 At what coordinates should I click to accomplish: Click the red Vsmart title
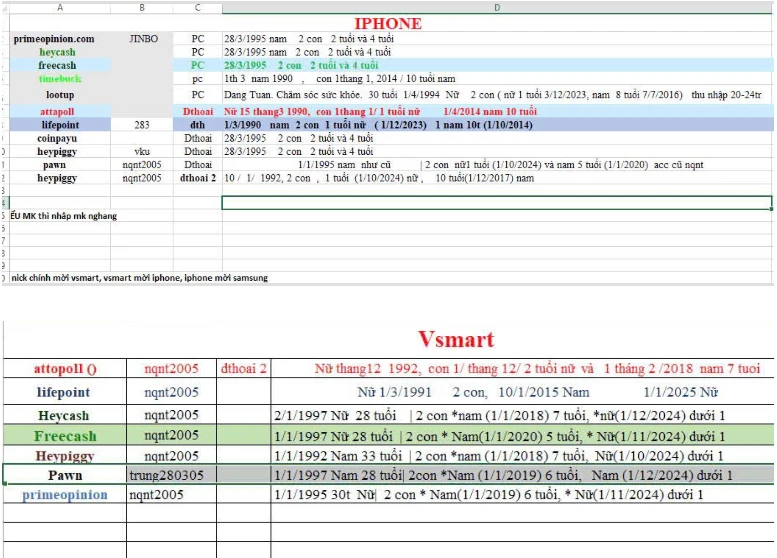[456, 339]
